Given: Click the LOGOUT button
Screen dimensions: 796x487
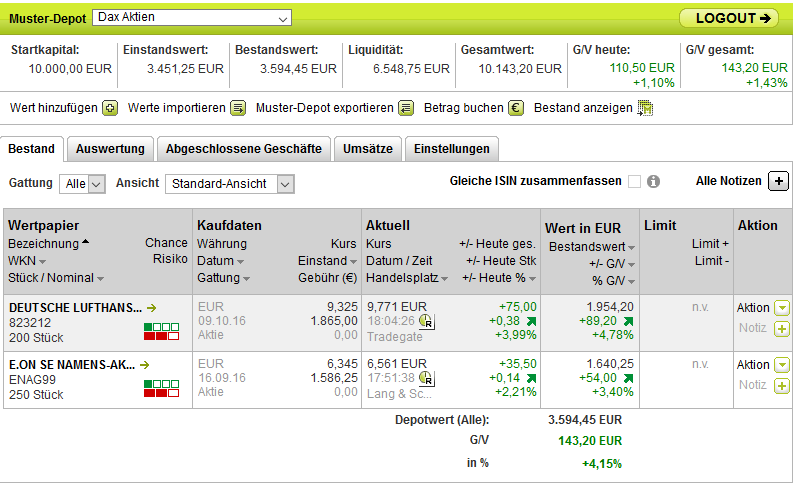Looking at the screenshot, I should [728, 18].
